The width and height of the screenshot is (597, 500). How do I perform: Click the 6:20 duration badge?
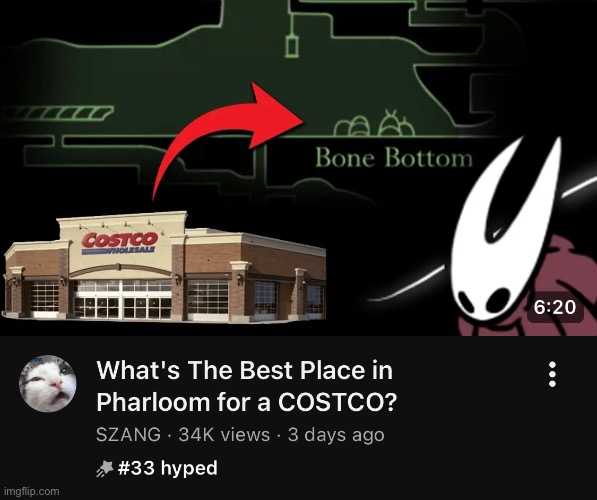coord(555,307)
